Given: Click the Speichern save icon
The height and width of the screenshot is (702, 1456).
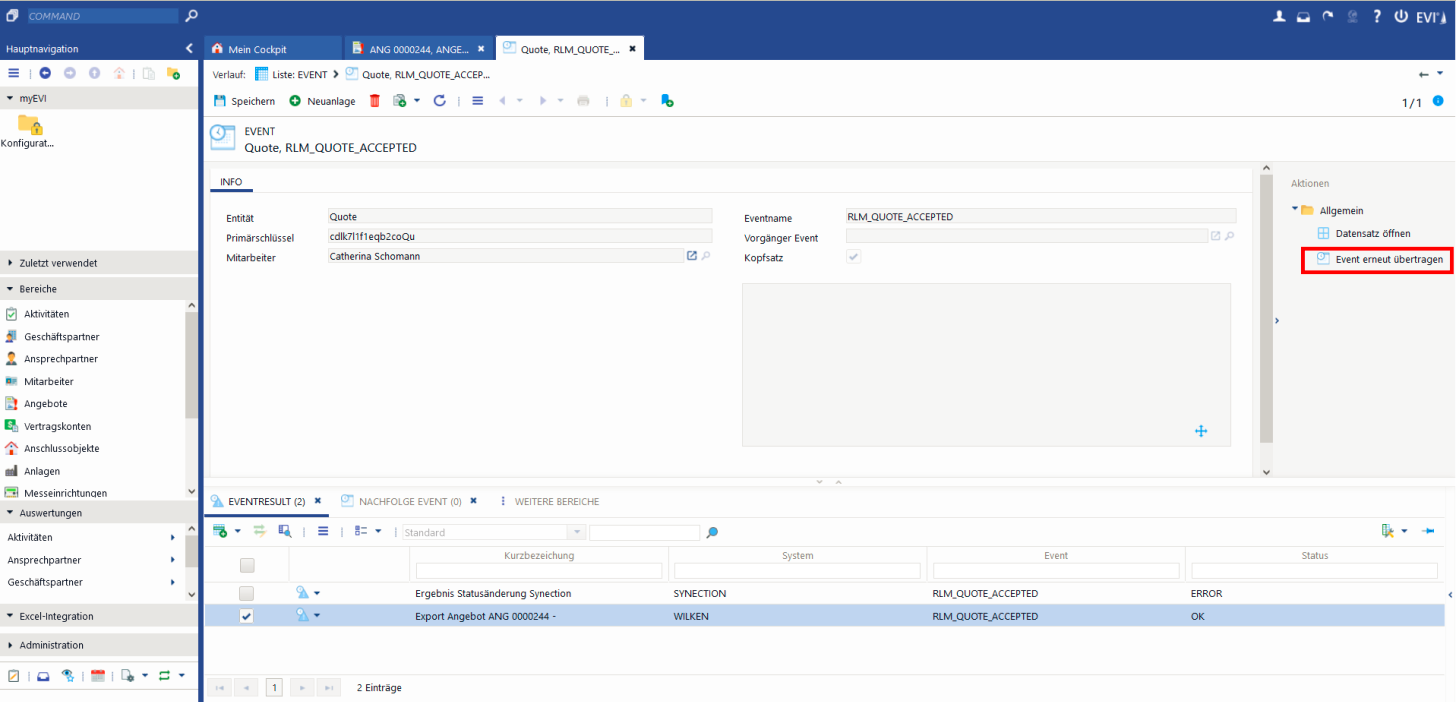Looking at the screenshot, I should (x=220, y=101).
